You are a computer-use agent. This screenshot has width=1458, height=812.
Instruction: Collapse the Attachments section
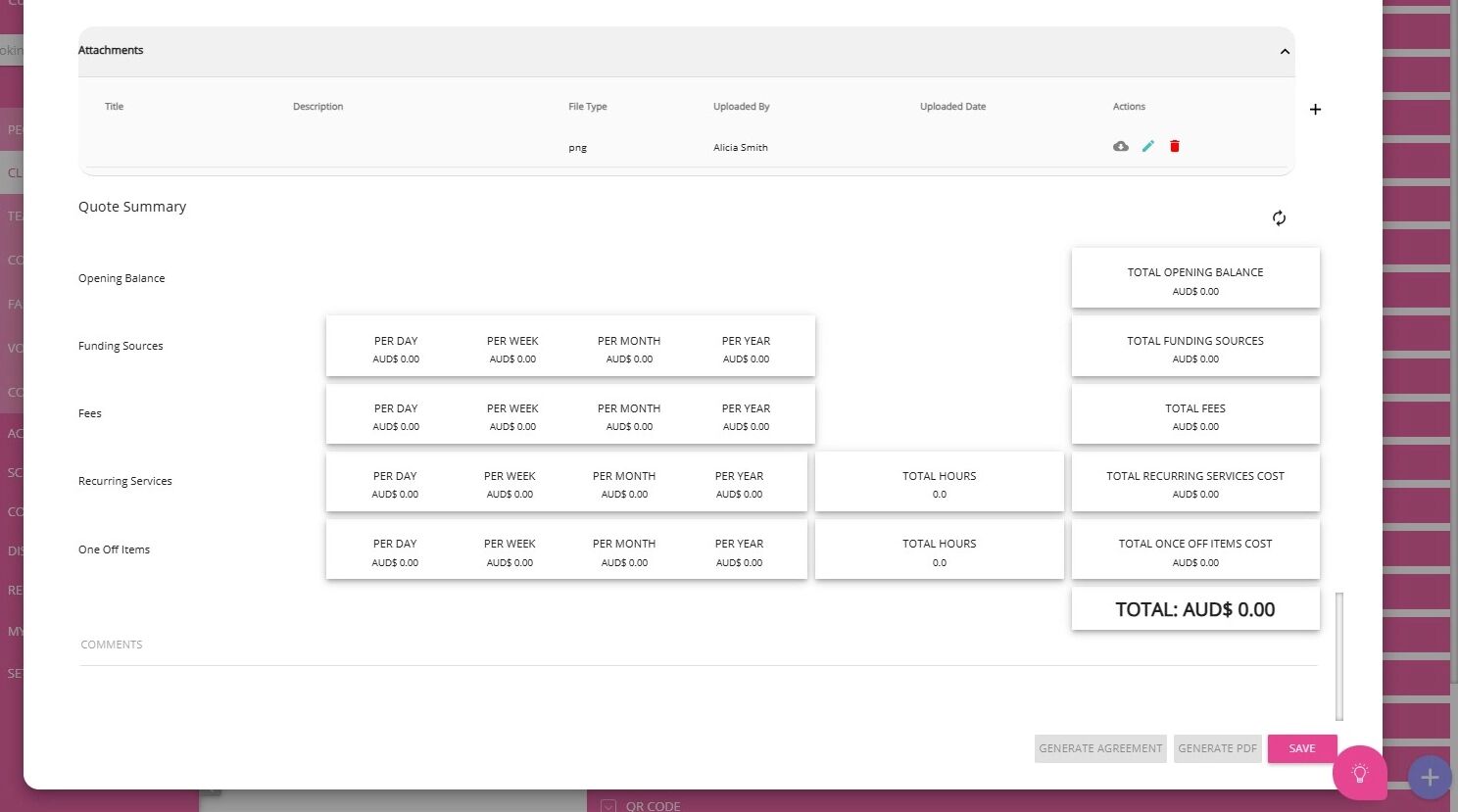click(1285, 51)
